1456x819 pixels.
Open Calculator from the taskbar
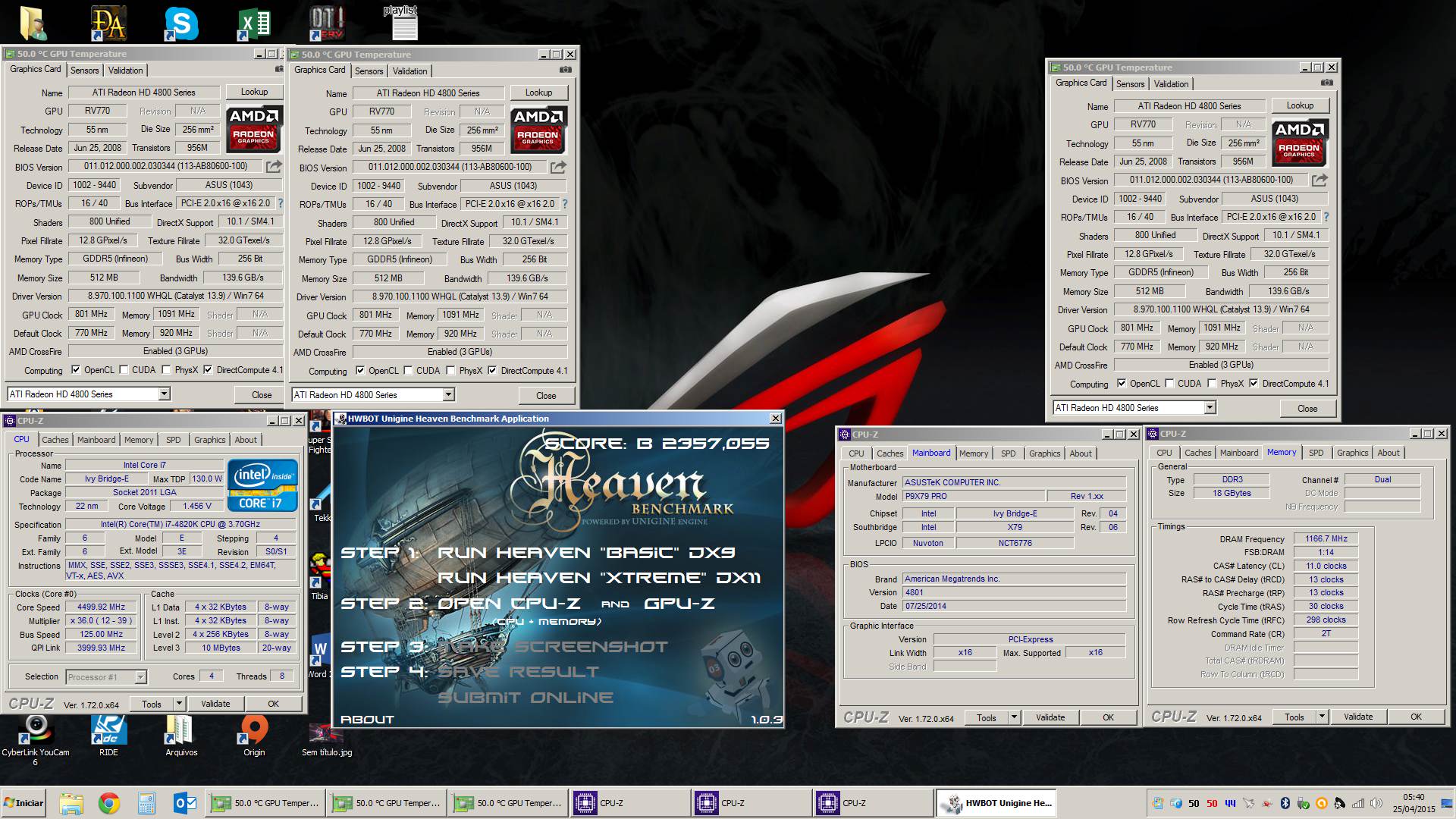coord(147,803)
